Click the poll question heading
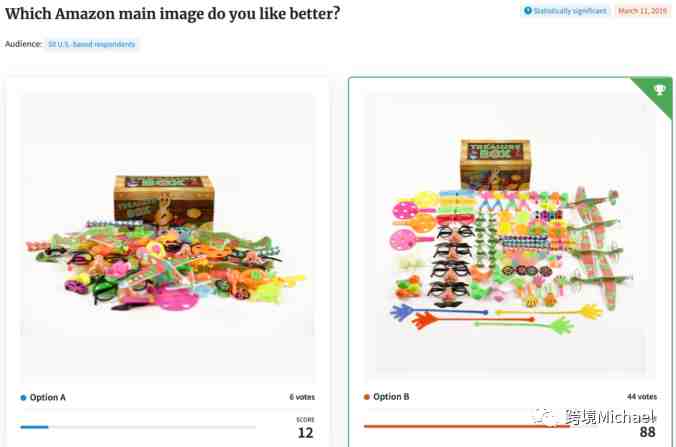The image size is (676, 447). click(x=172, y=13)
